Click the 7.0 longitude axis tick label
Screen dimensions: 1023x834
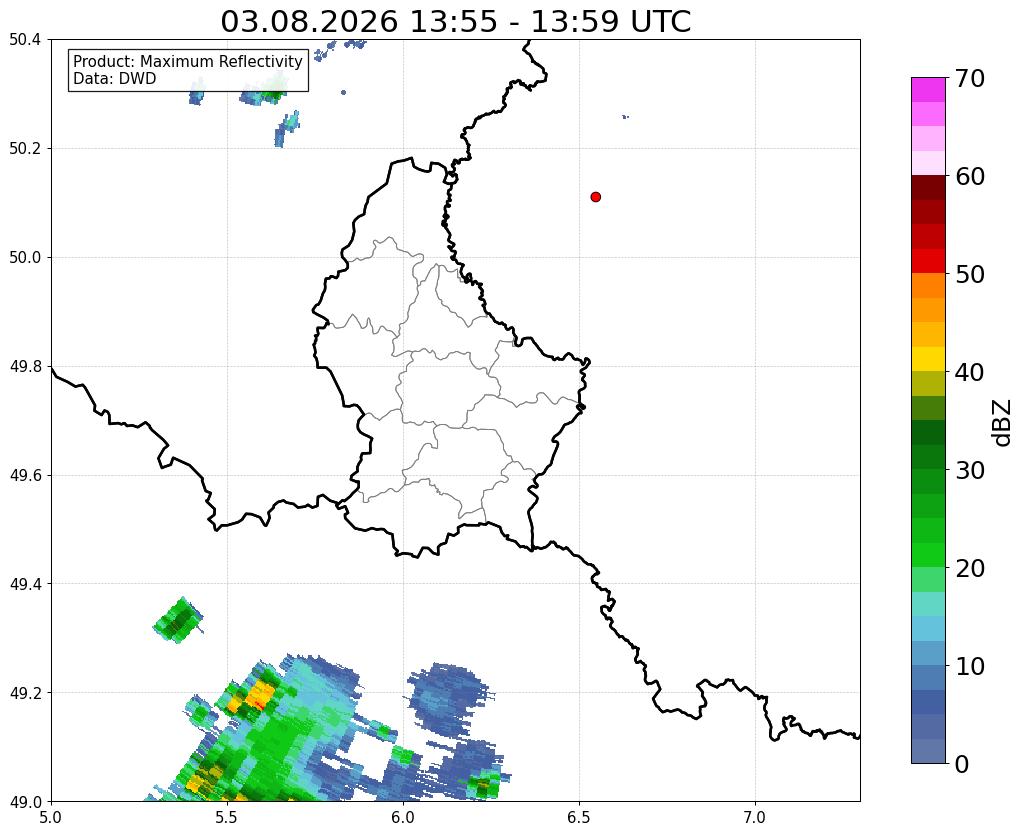coord(755,817)
